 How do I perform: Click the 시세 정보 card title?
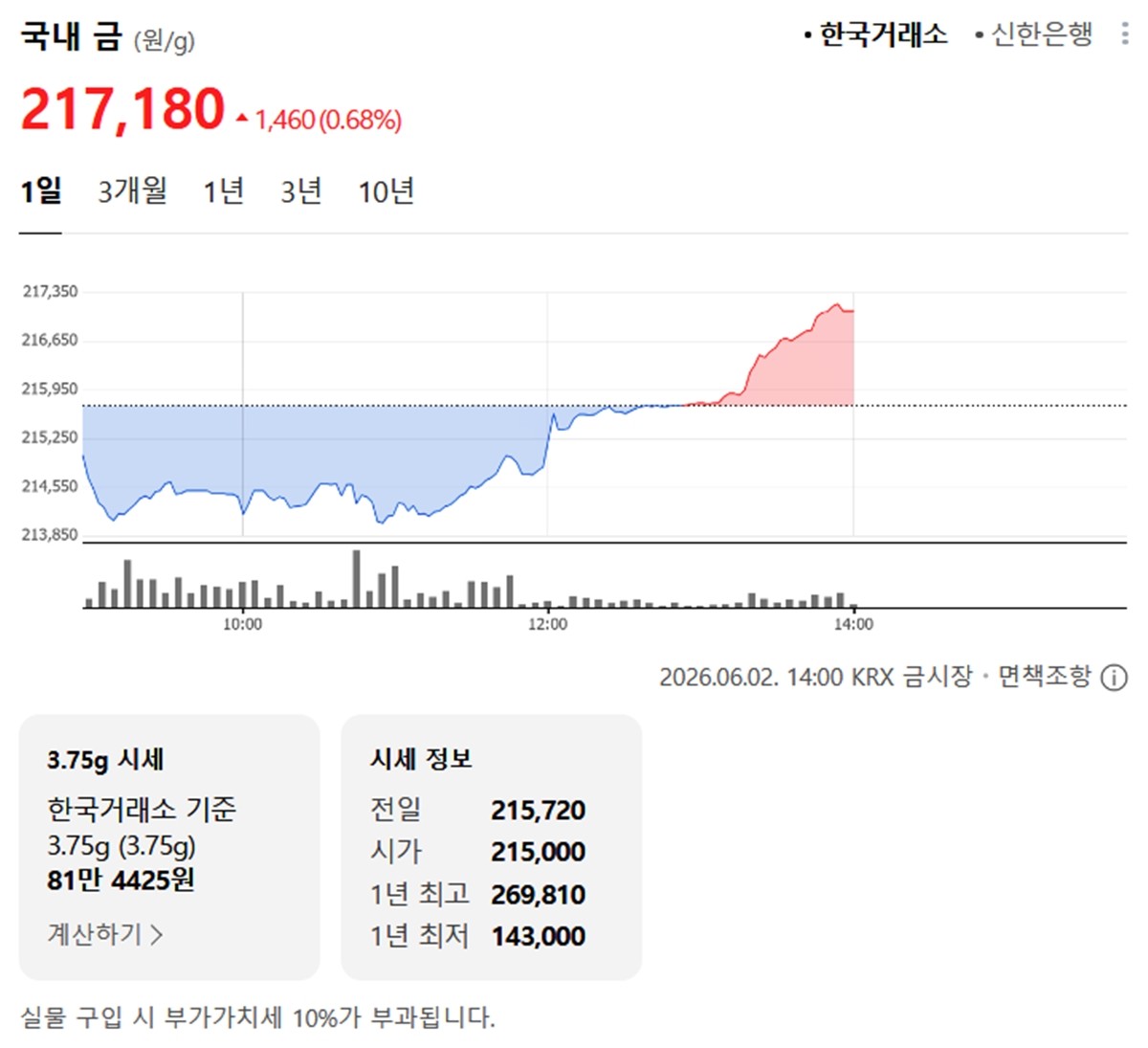pyautogui.click(x=421, y=759)
